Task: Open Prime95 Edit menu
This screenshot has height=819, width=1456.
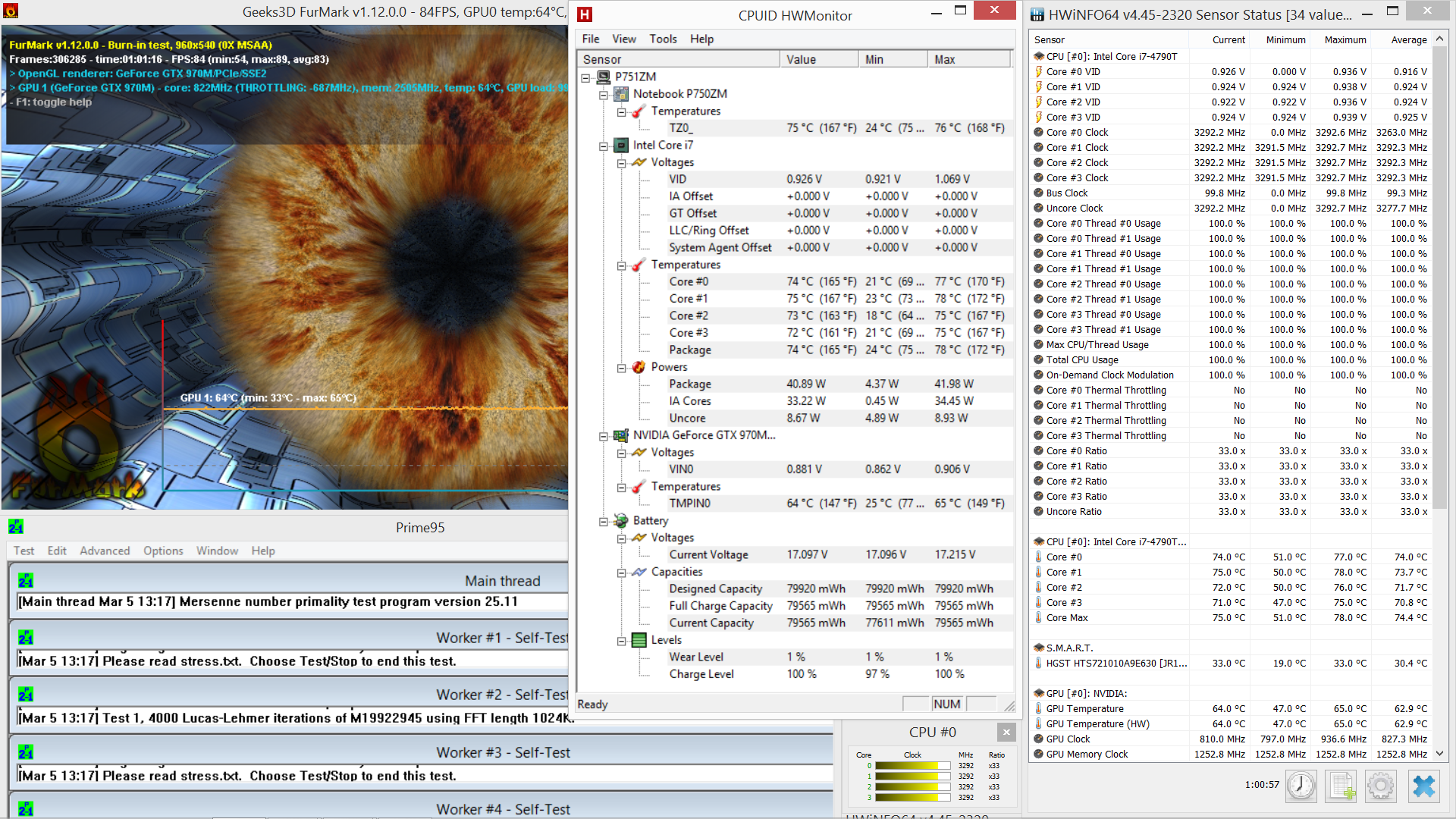Action: [57, 551]
